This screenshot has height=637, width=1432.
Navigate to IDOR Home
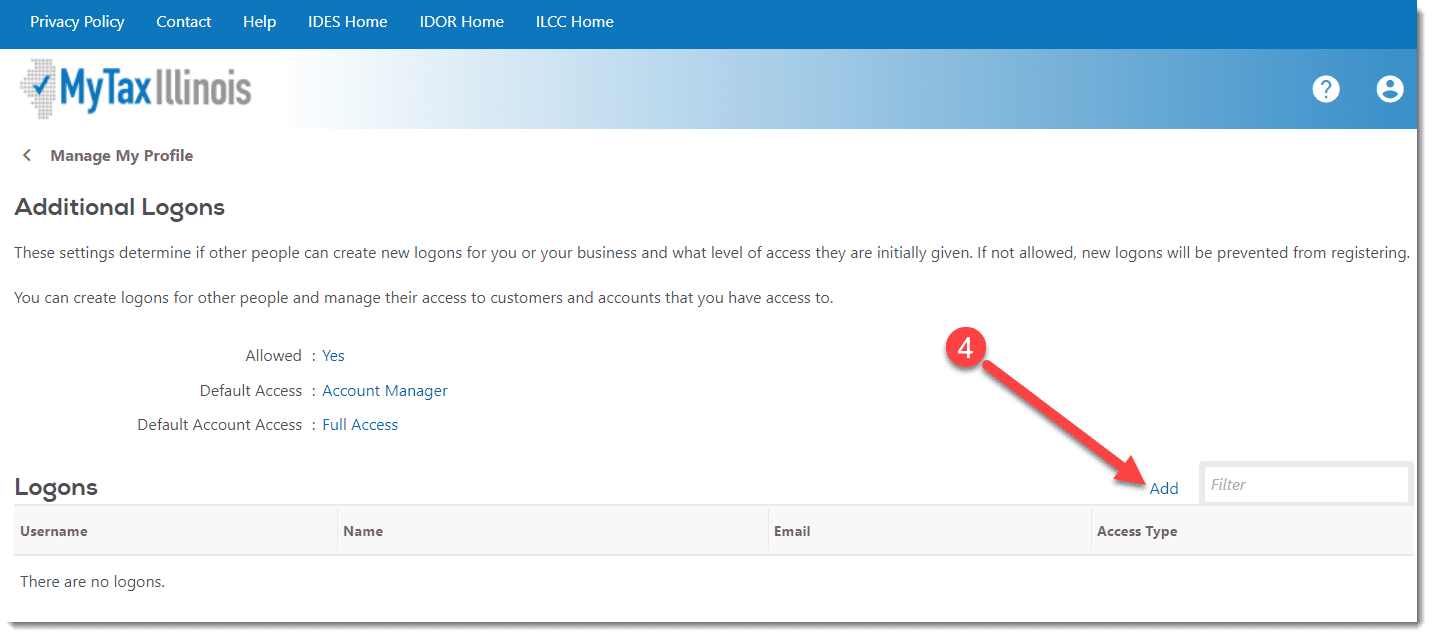point(461,22)
